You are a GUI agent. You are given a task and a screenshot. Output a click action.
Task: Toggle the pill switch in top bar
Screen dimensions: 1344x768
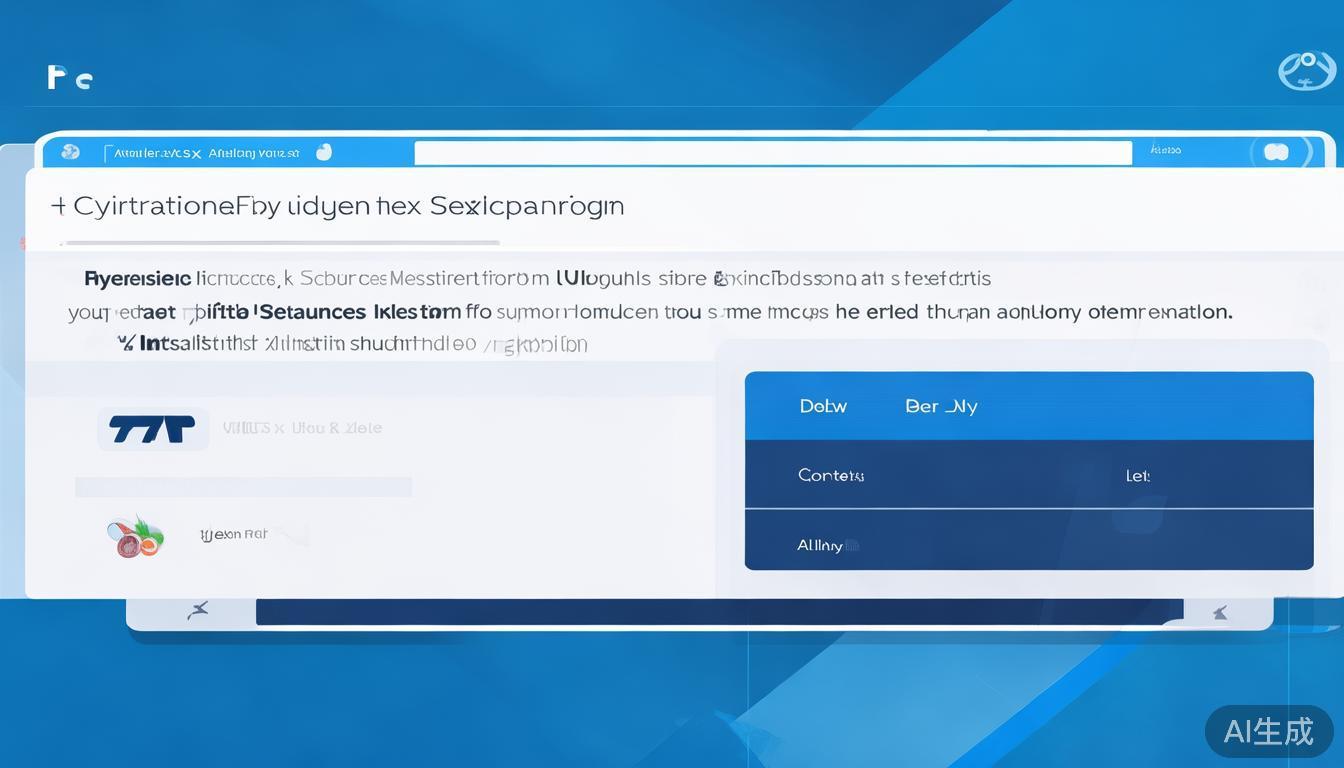[x=1276, y=152]
